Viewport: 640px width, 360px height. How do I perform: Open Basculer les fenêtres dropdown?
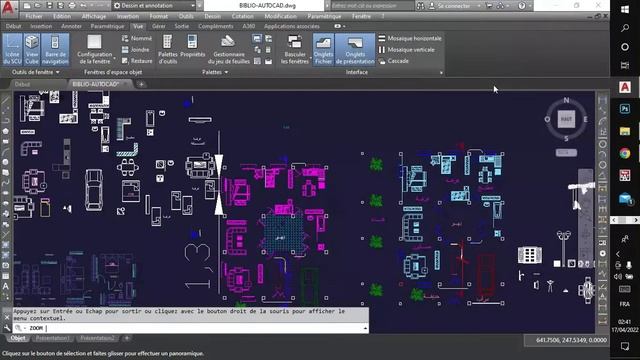[x=295, y=49]
